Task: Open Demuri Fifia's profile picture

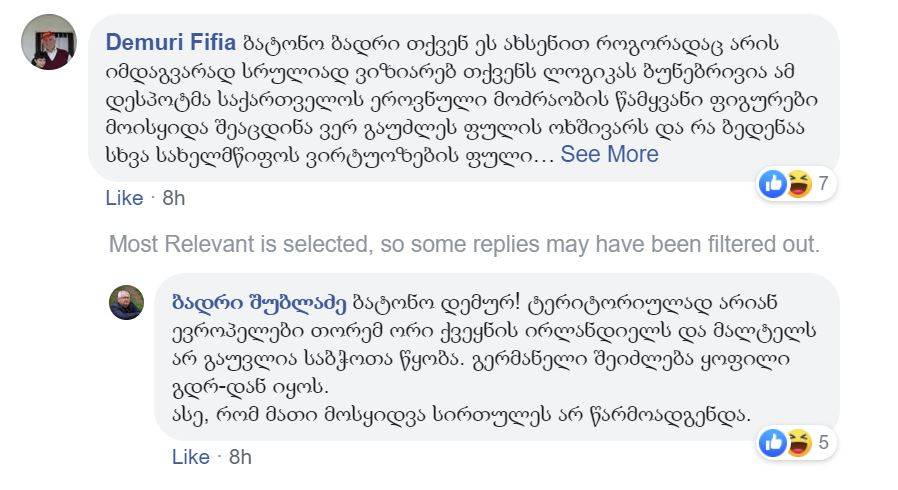Action: click(48, 42)
